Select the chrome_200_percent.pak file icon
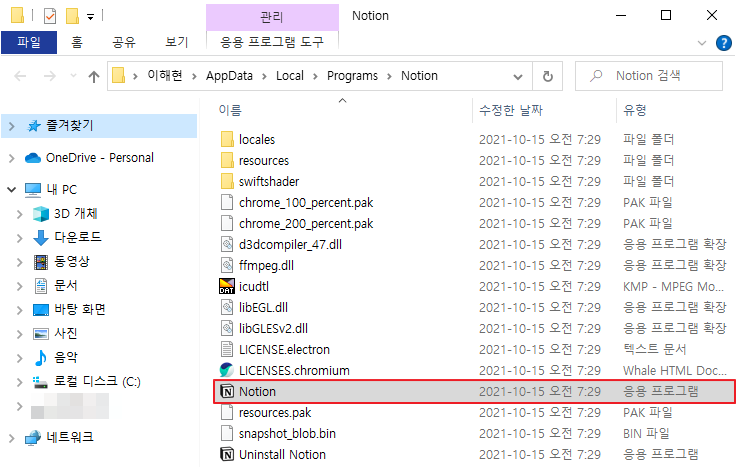The width and height of the screenshot is (736, 467). (x=227, y=223)
